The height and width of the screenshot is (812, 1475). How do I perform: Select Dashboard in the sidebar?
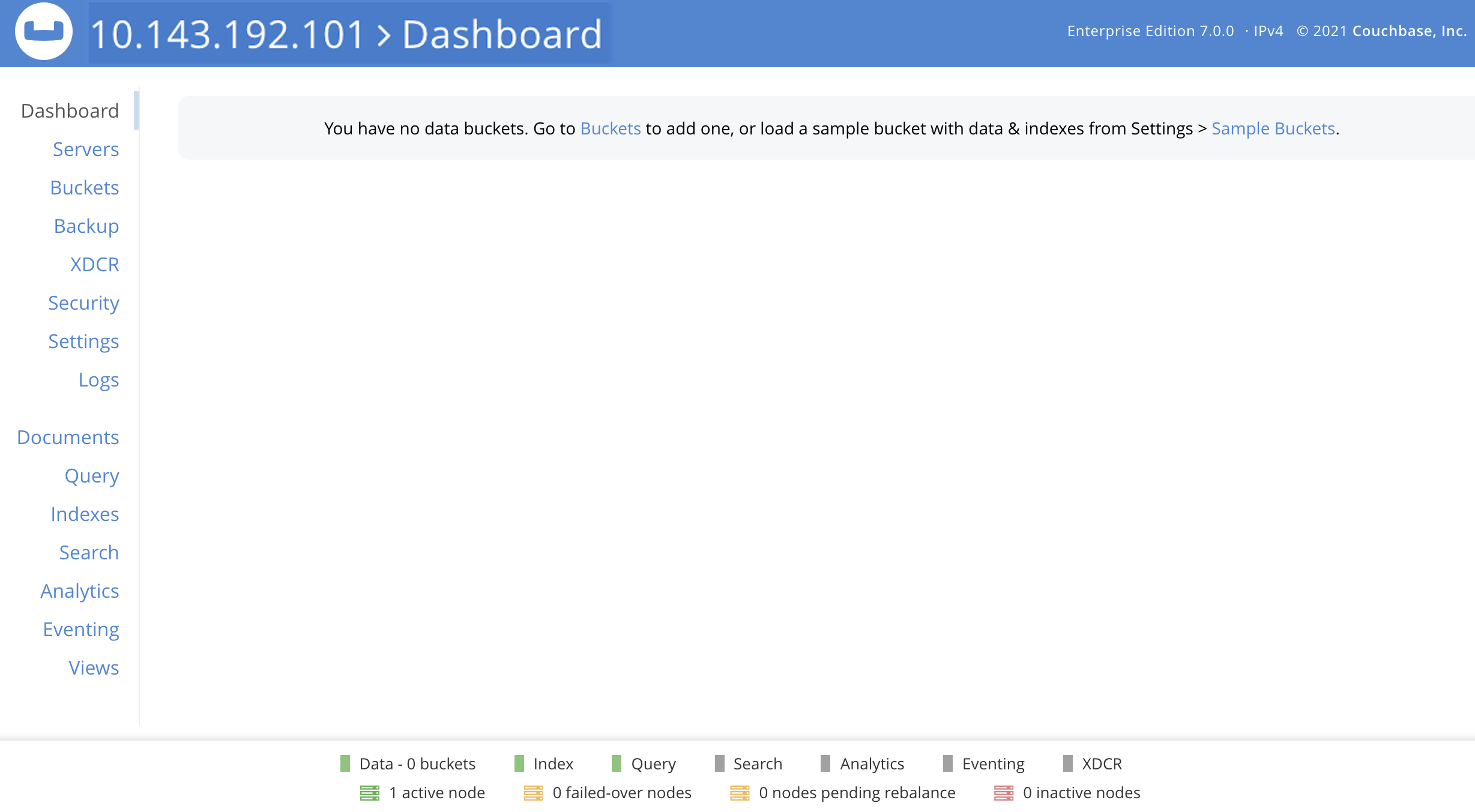pos(69,110)
